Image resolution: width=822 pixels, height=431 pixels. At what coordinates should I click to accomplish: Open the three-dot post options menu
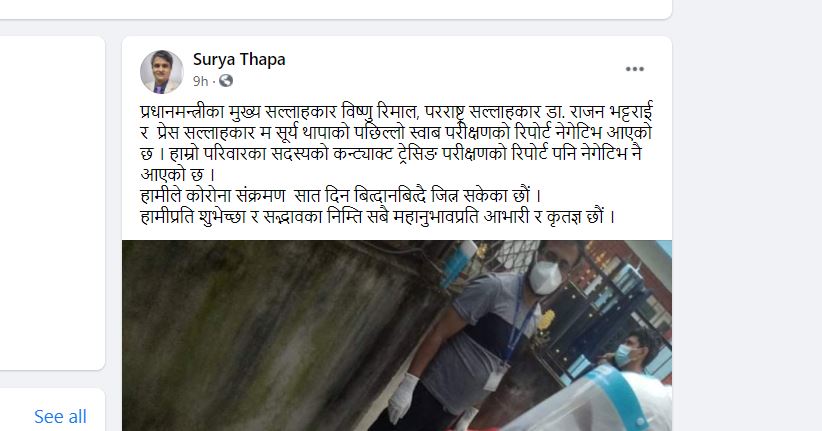click(634, 69)
